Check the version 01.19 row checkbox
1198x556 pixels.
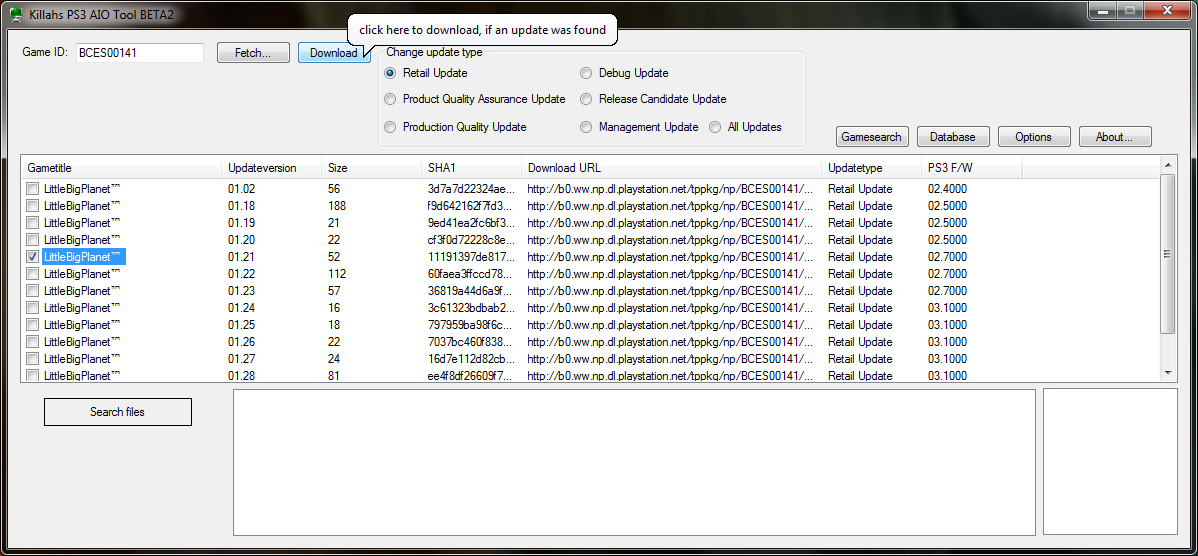pos(33,223)
